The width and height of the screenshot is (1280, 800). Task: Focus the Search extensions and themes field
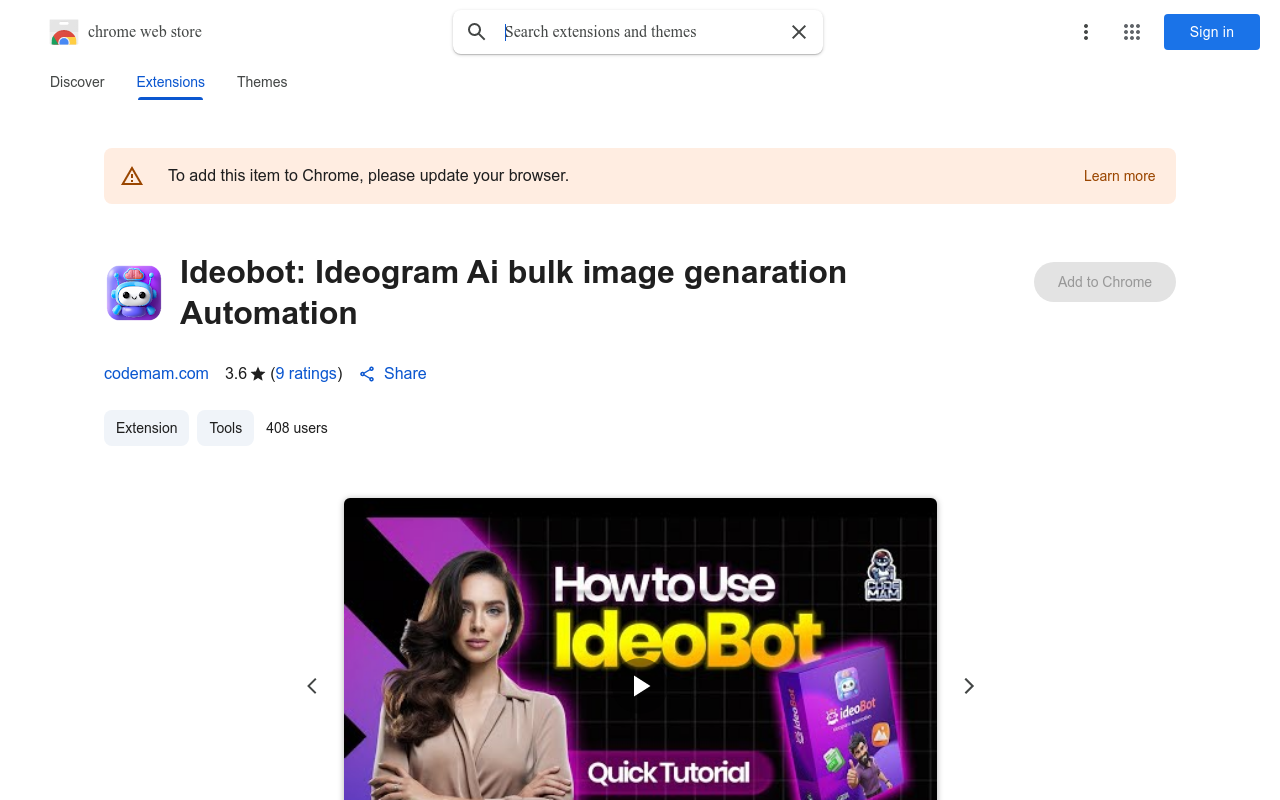638,32
